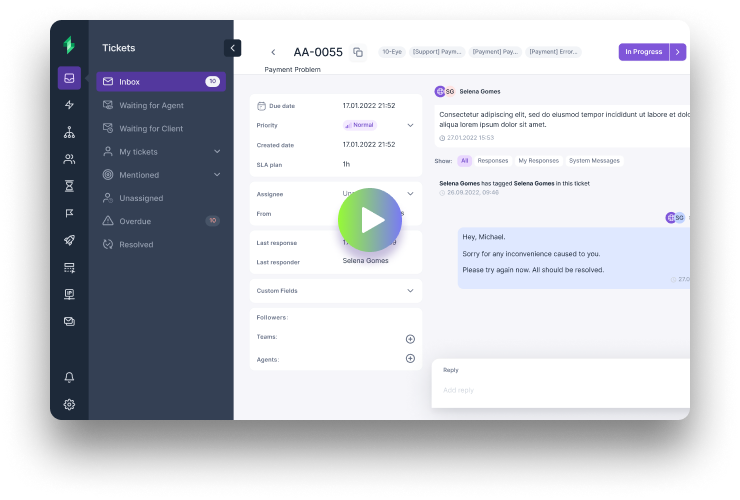Click the lightning bolt icon in sidebar
Screen dimensions: 740x500
(x=69, y=105)
